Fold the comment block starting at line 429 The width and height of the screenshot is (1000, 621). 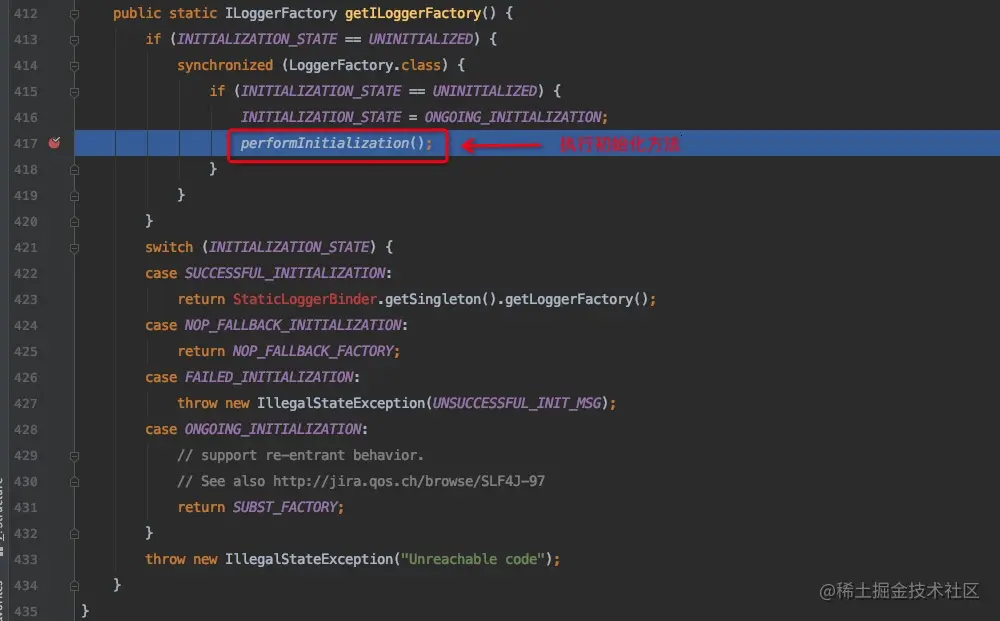click(x=75, y=456)
